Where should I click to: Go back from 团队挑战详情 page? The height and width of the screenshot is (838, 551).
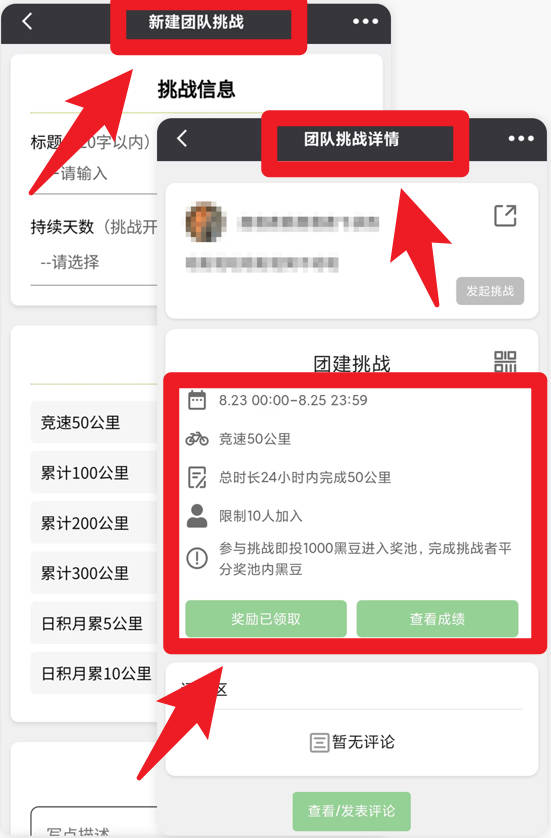(182, 138)
